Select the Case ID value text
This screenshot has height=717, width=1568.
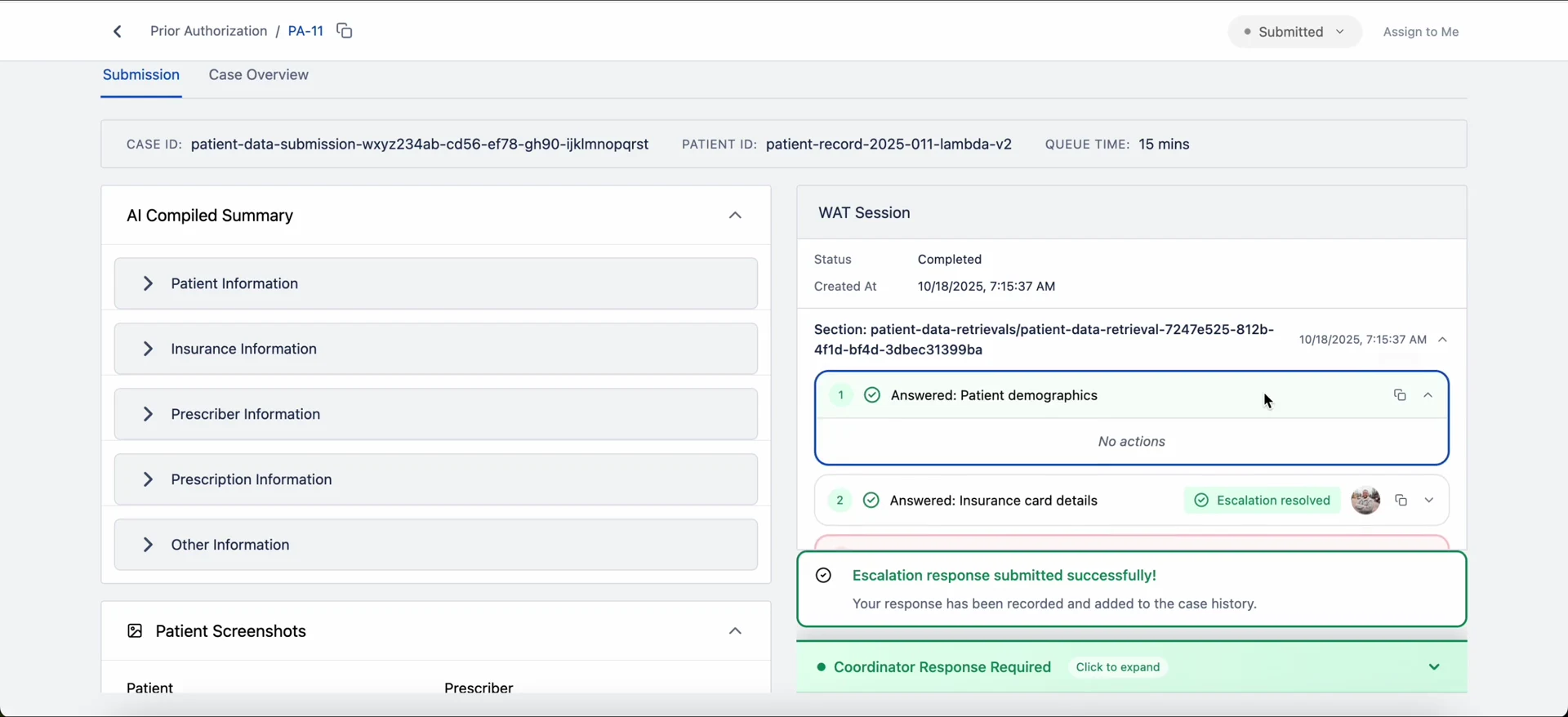(x=420, y=145)
